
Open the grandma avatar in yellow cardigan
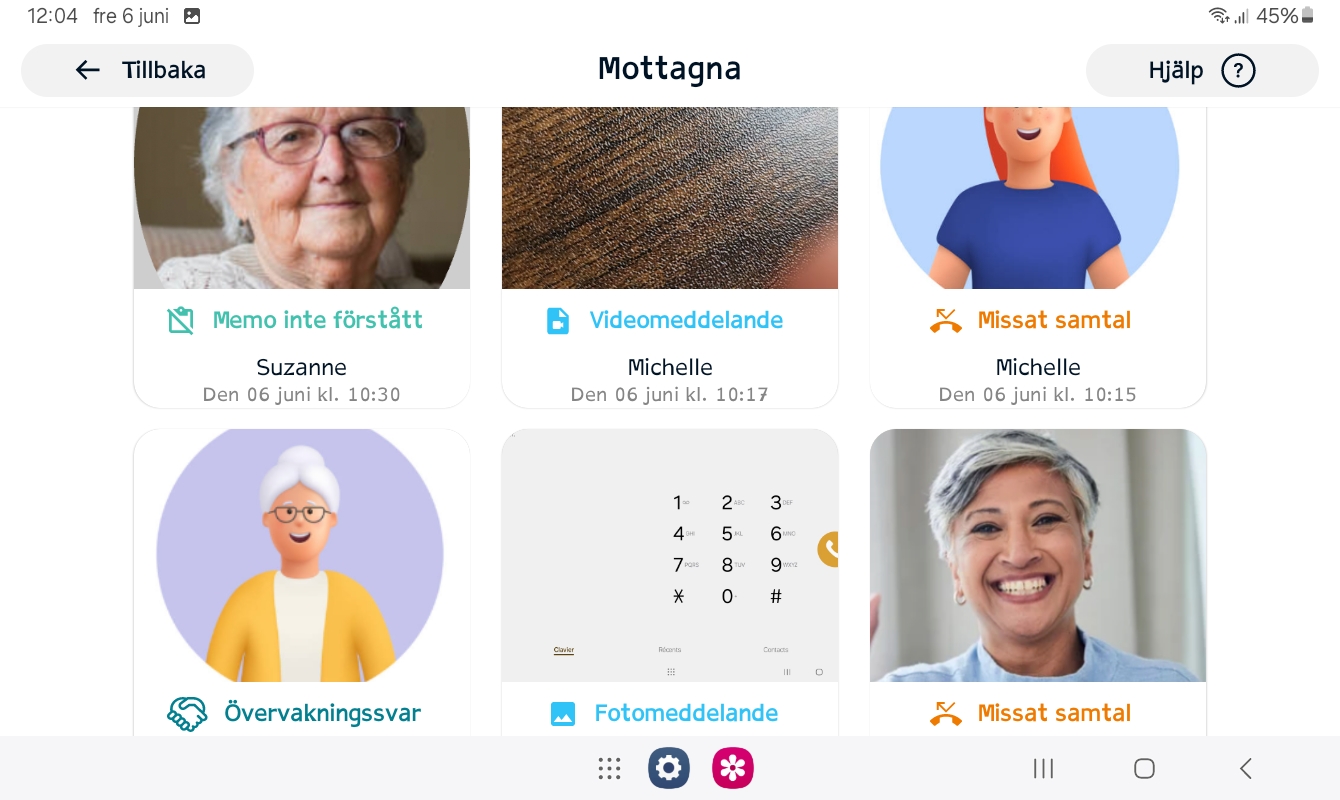[302, 556]
